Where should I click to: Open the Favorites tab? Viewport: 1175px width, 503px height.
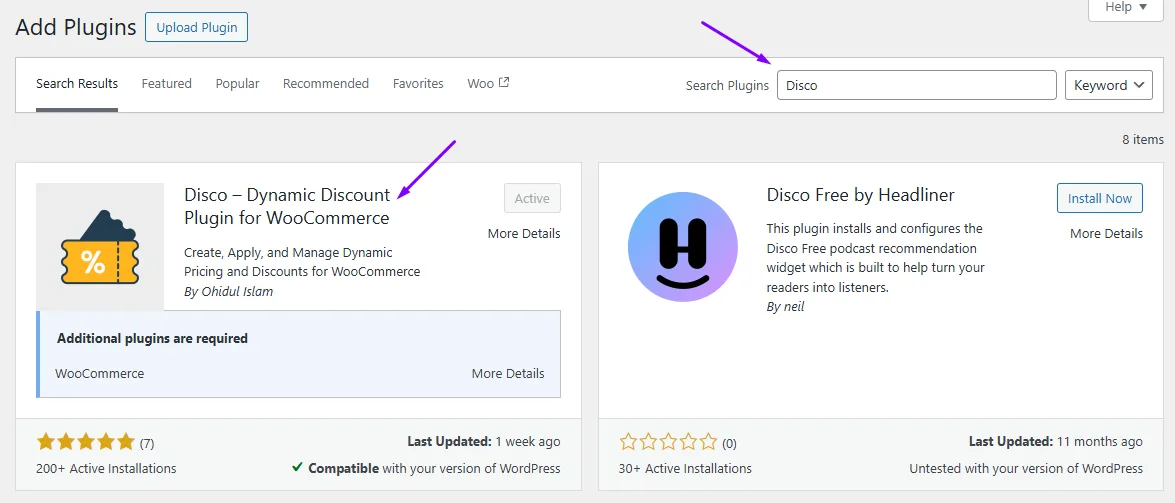(x=418, y=84)
